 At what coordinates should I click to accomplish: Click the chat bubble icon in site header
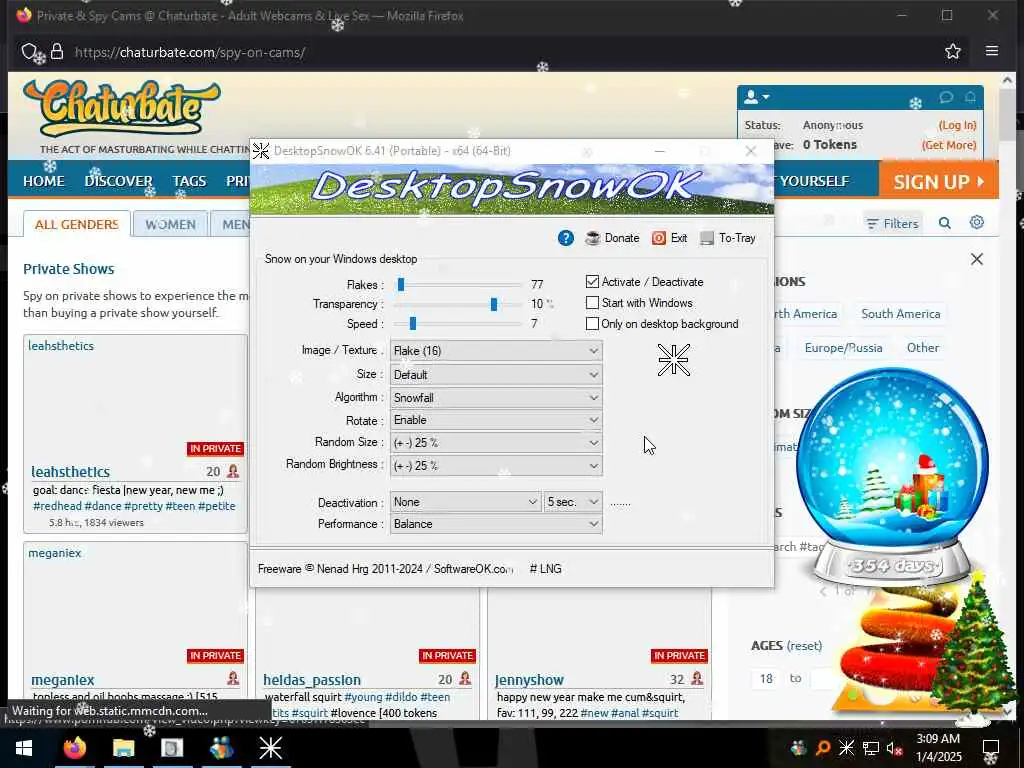click(x=946, y=97)
